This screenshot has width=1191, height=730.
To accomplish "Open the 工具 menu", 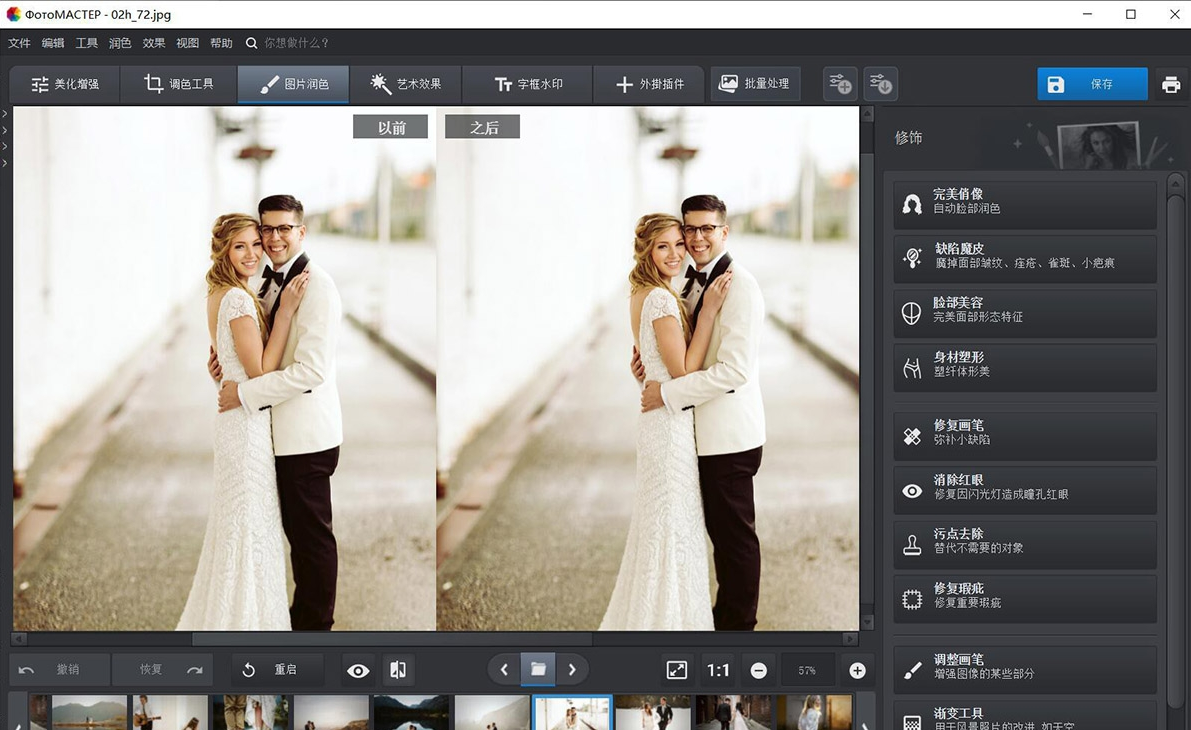I will [86, 43].
